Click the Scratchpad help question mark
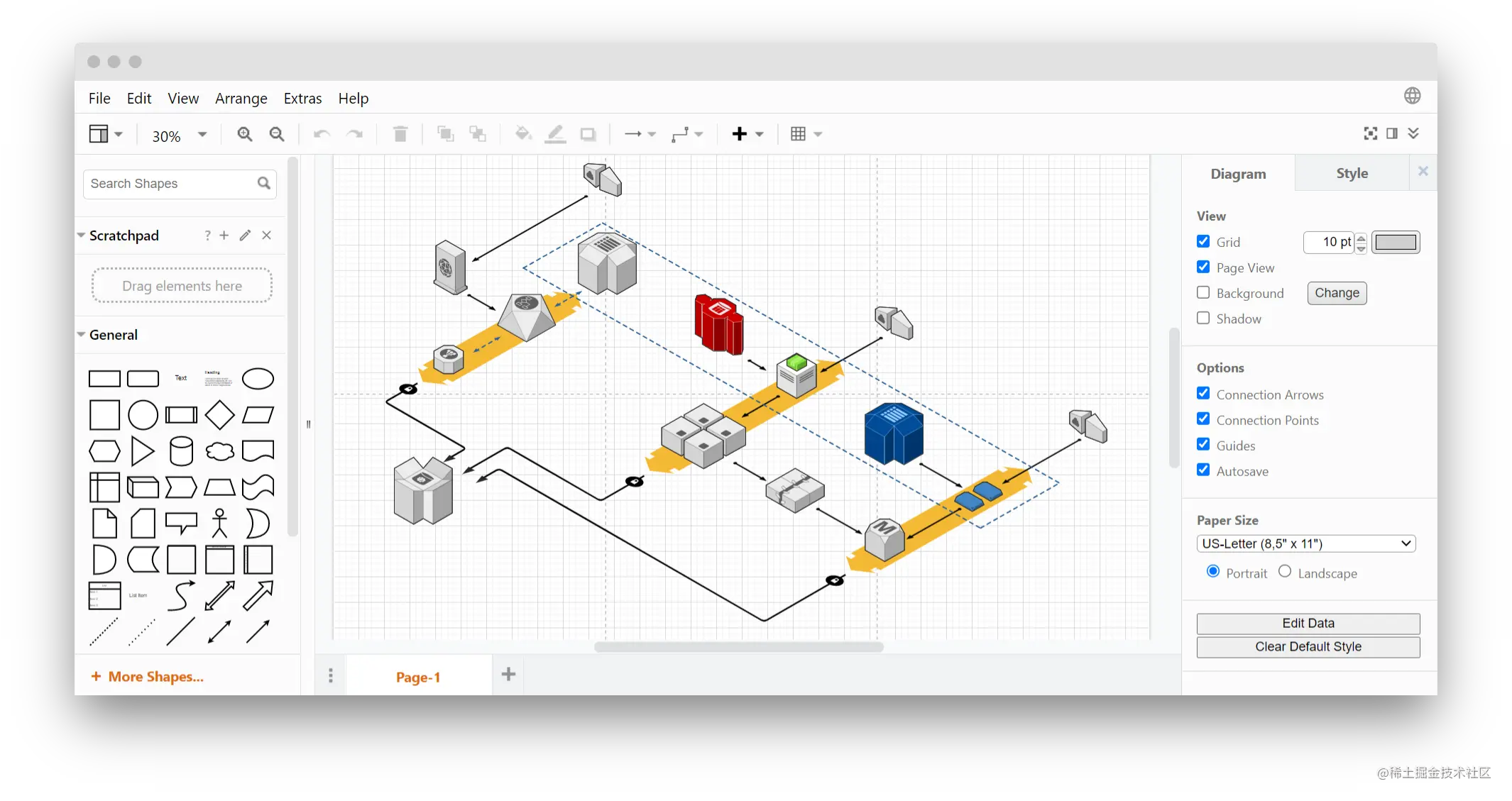This screenshot has height=801, width=1512. coord(207,236)
